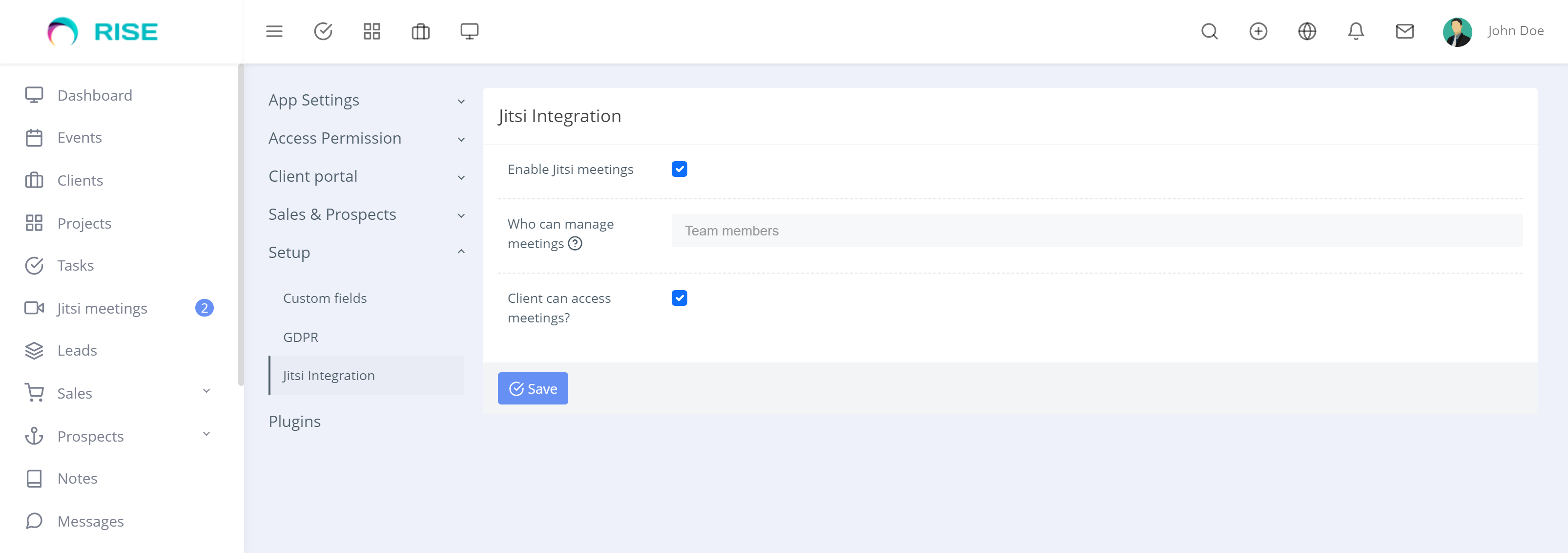Open the GDPR settings page
The image size is (1568, 553).
click(301, 336)
